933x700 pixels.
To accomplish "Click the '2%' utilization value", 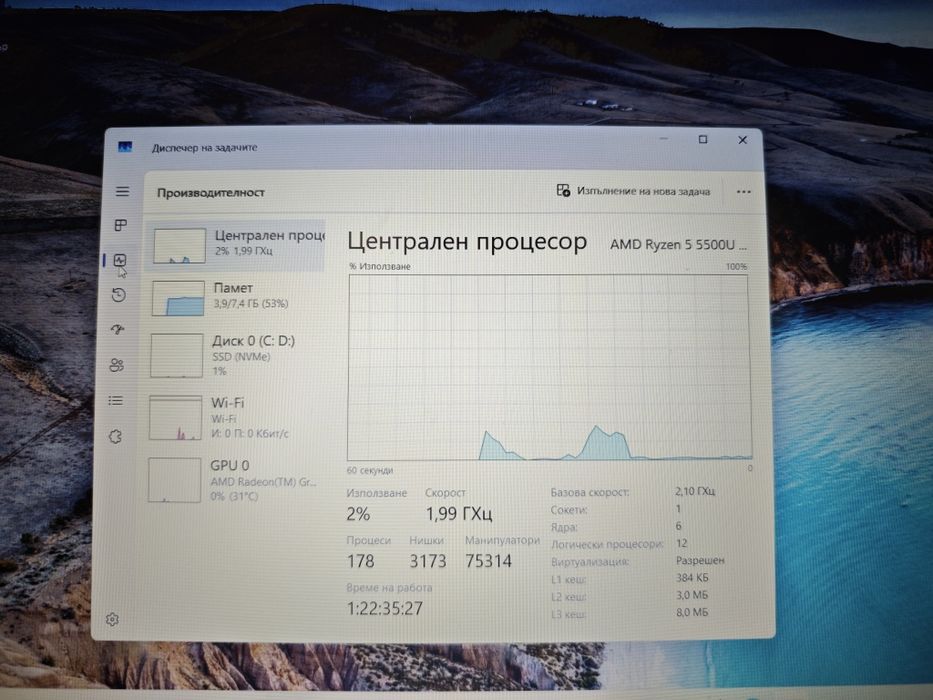I will coord(359,514).
